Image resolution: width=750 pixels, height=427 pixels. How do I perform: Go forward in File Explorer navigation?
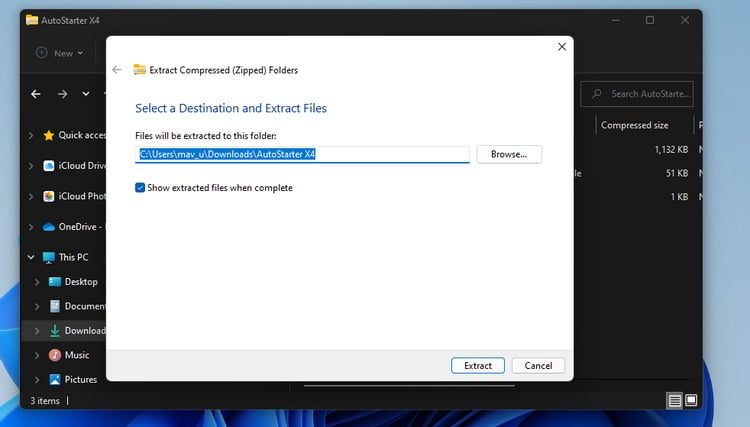click(63, 94)
